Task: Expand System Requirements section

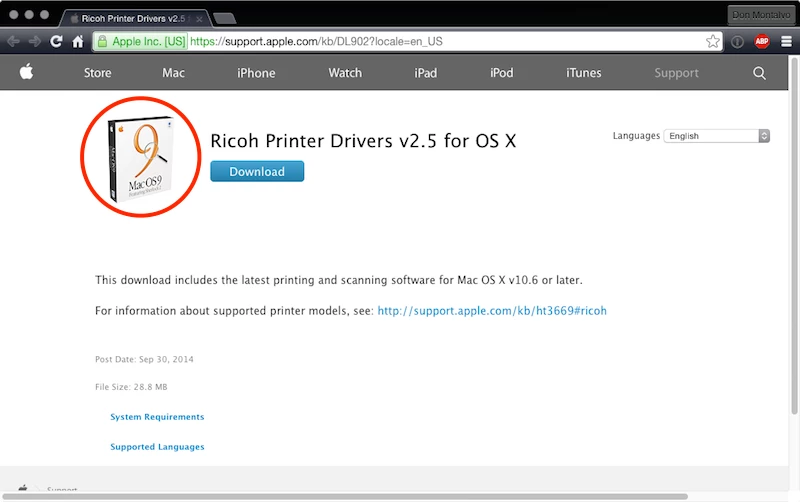Action: [x=157, y=417]
